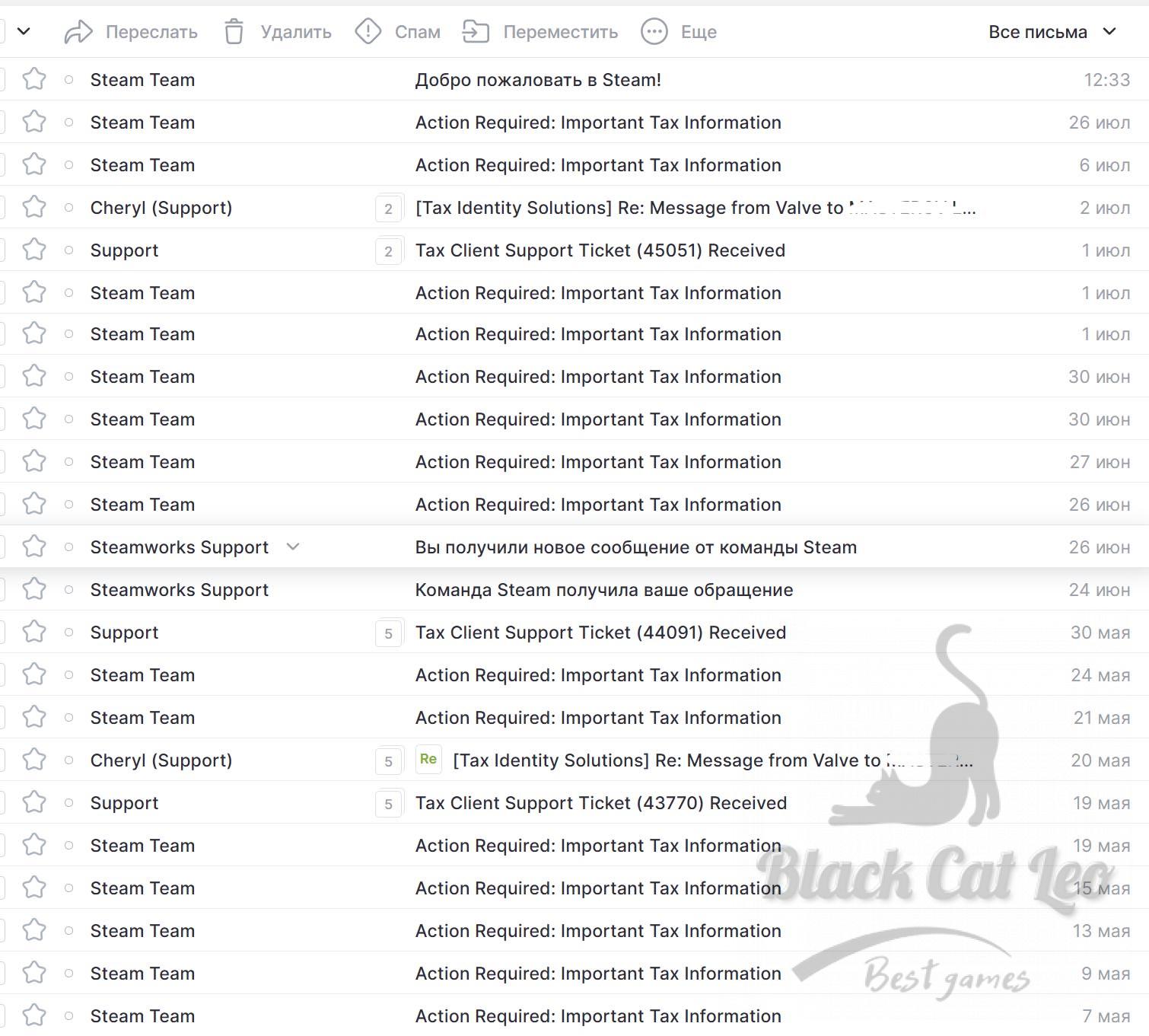1149x1036 pixels.
Task: Toggle read dot on 'Добро пожаловать в Steam!' email
Action: pos(69,79)
